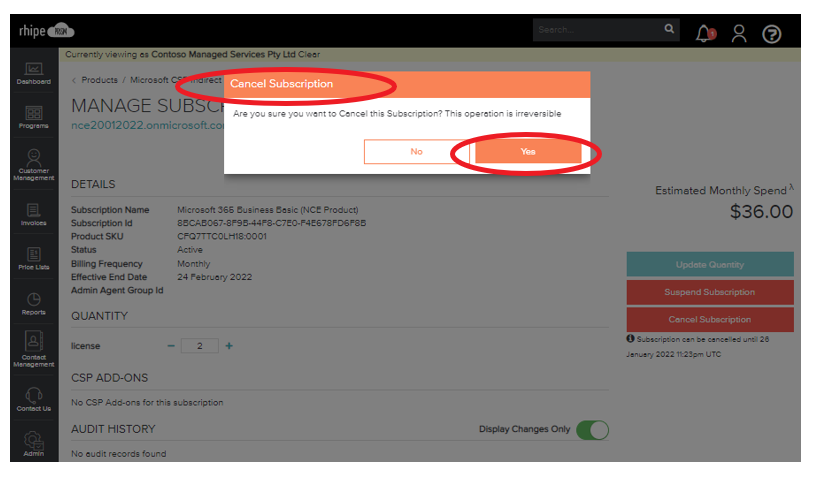Open Contact Management in the sidebar

point(34,349)
